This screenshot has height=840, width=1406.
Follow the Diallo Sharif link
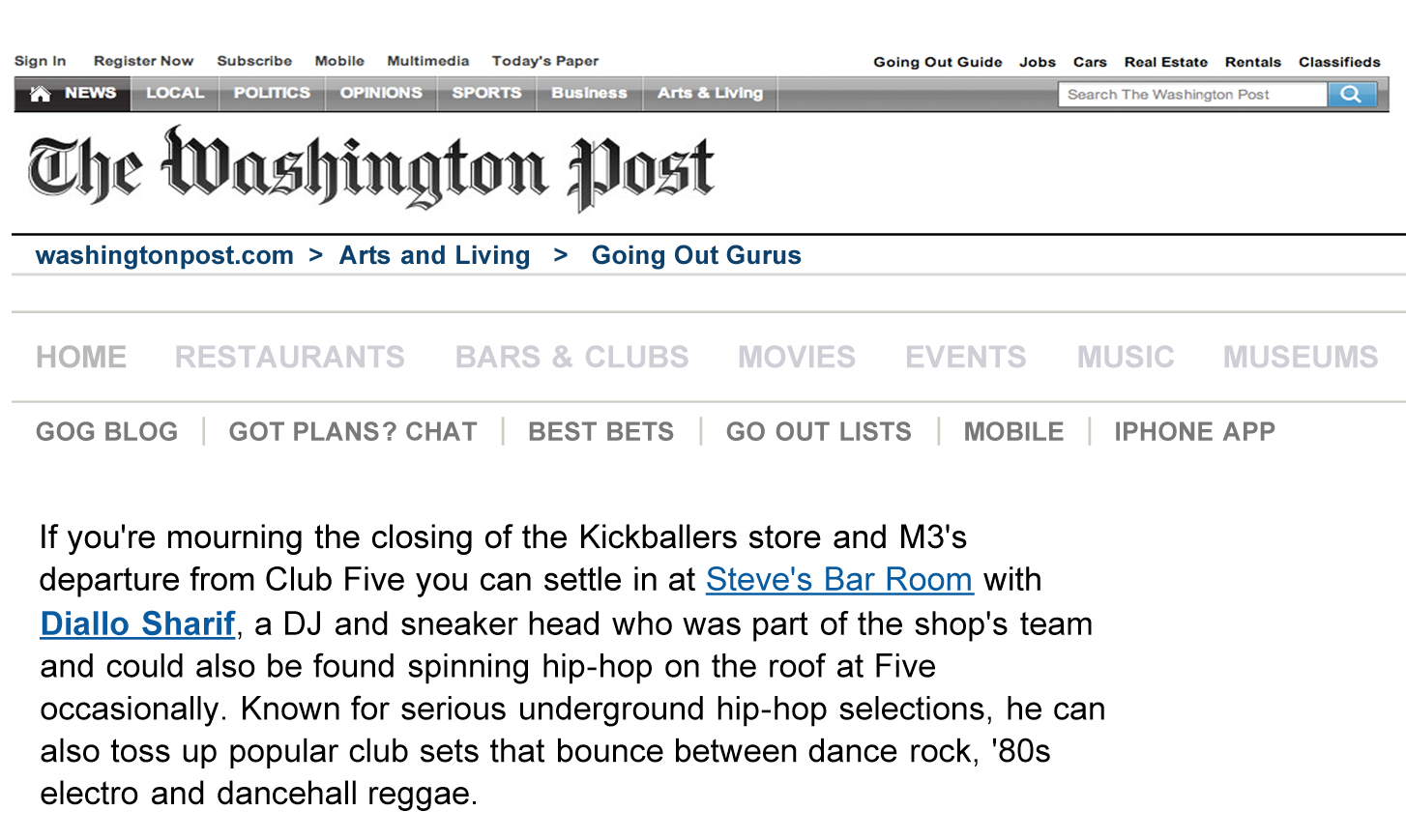(137, 624)
